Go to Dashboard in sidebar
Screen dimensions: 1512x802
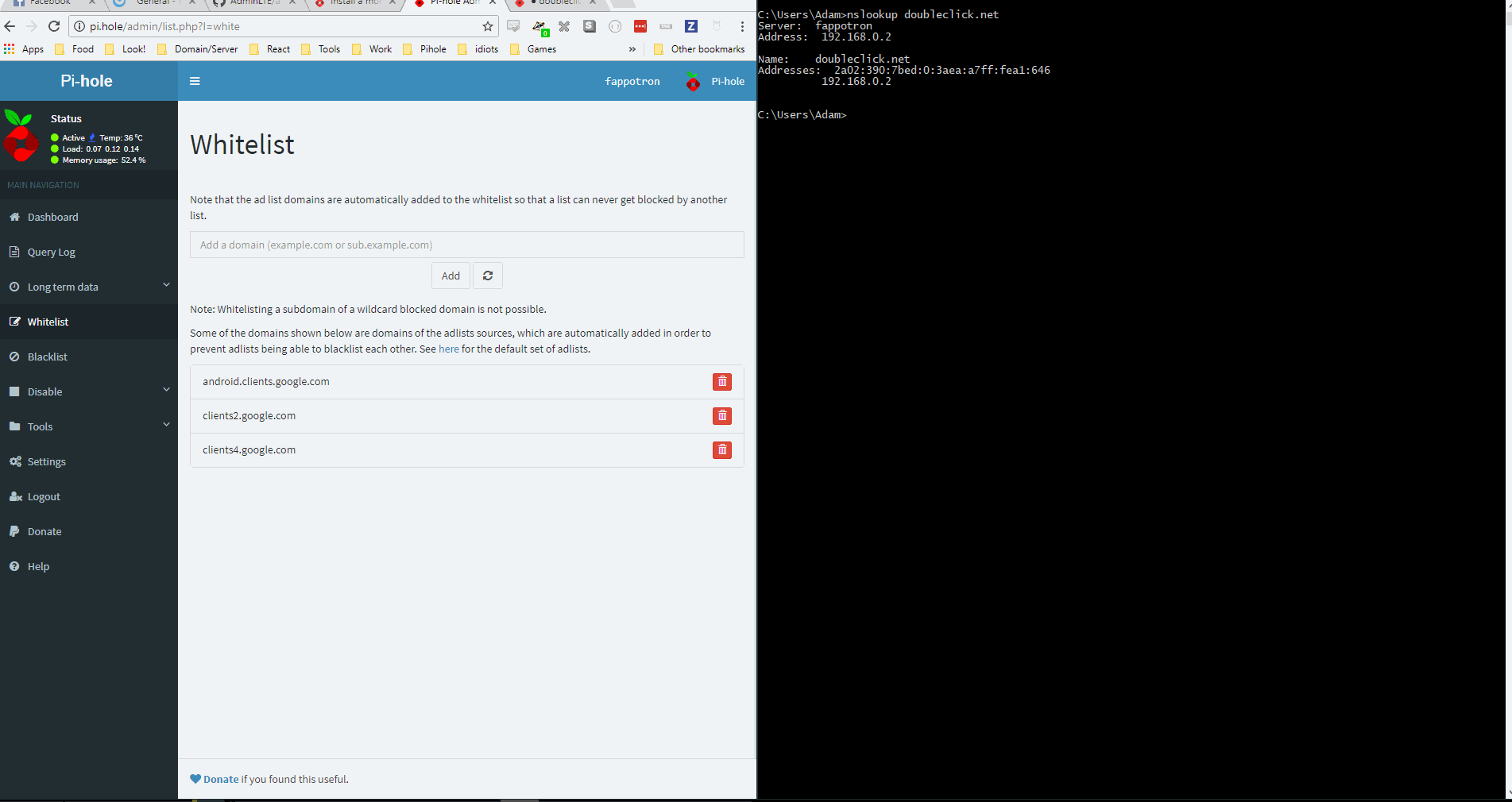click(x=89, y=217)
